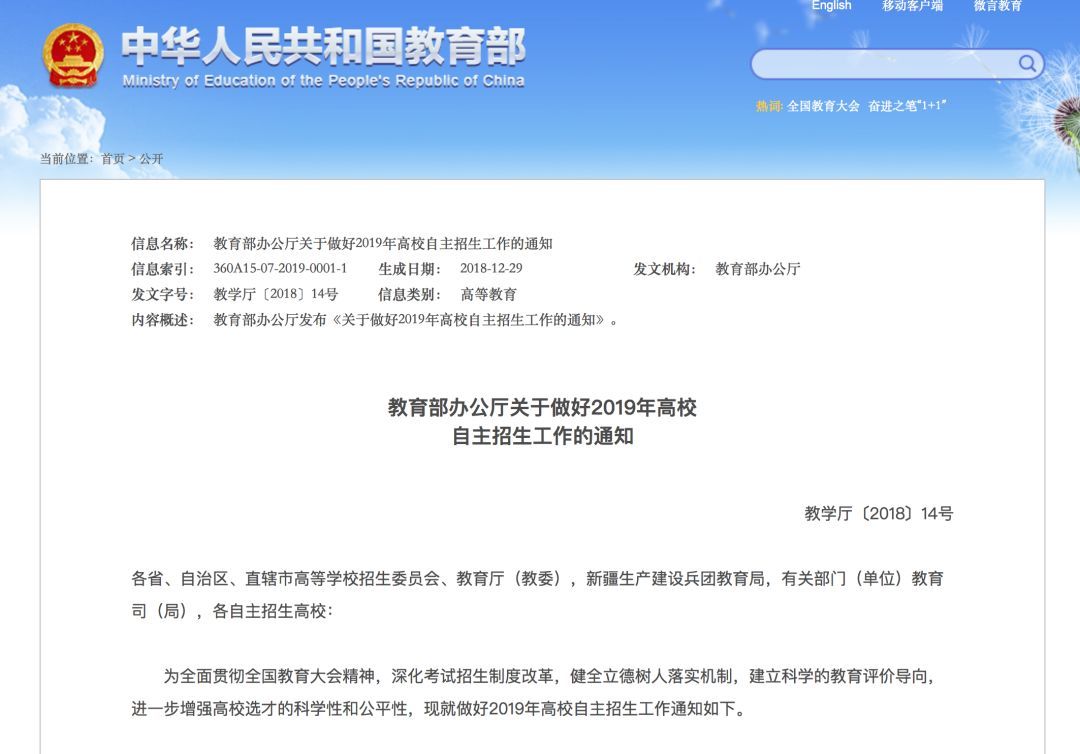Click the Ministry of Education English title
1080x754 pixels.
[324, 81]
